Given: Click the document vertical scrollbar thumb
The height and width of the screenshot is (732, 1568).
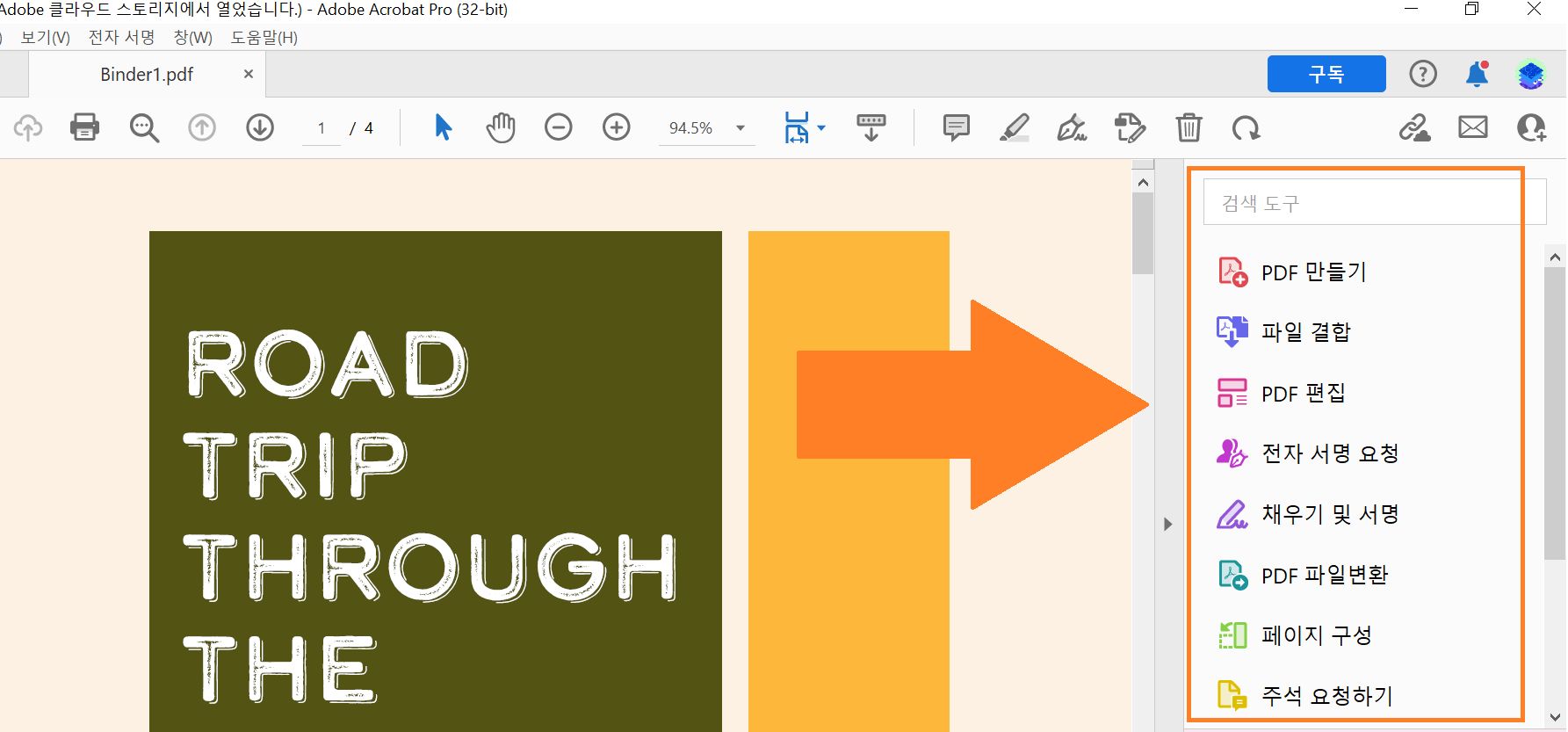Looking at the screenshot, I should [1143, 234].
